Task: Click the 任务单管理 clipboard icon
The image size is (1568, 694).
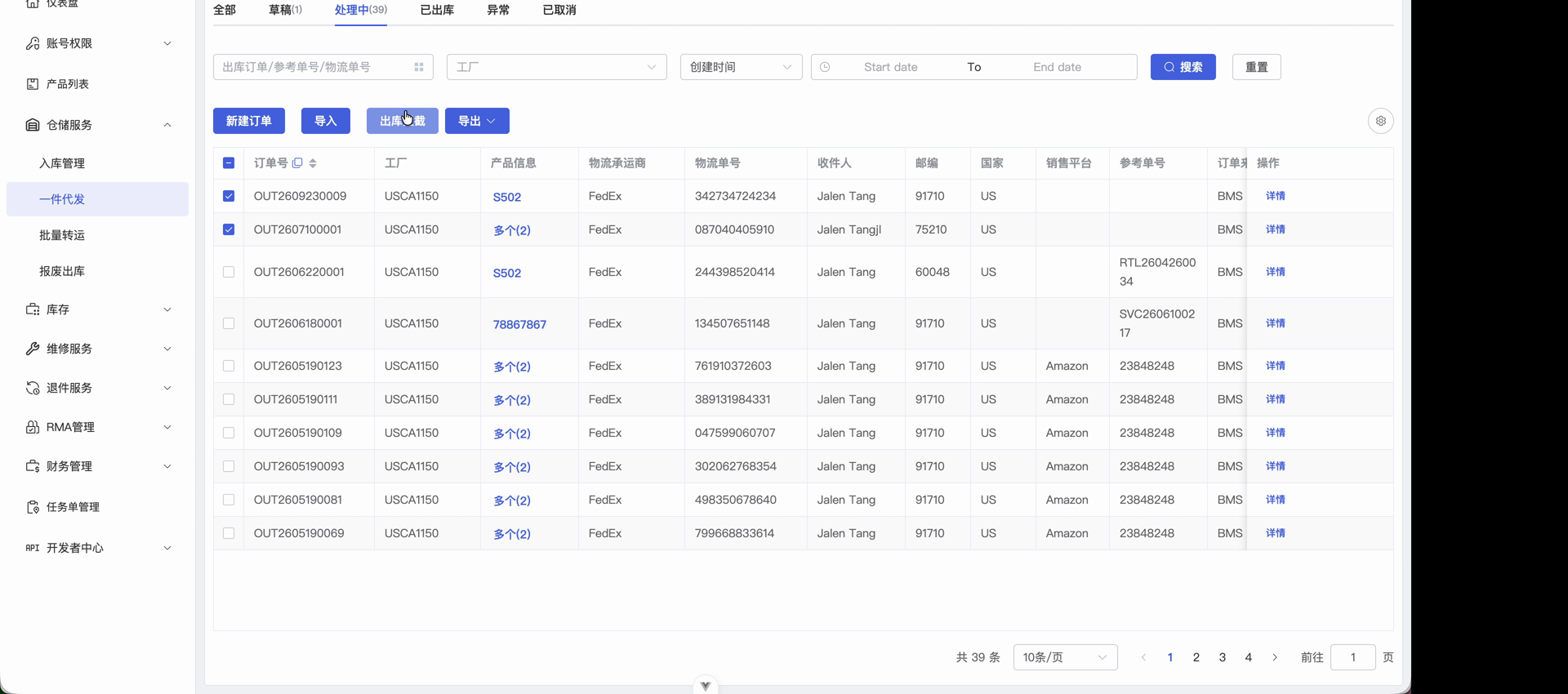Action: [33, 507]
